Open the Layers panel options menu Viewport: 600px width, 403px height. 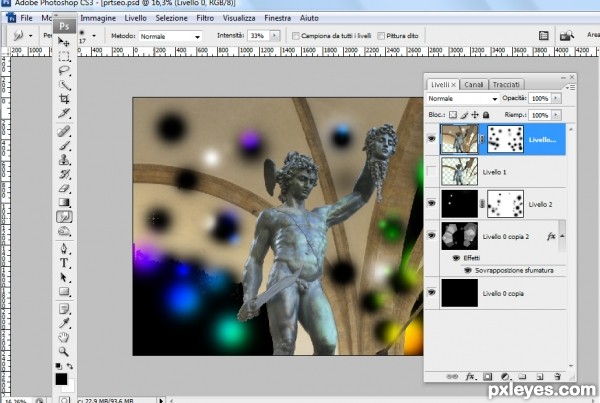pyautogui.click(x=570, y=87)
